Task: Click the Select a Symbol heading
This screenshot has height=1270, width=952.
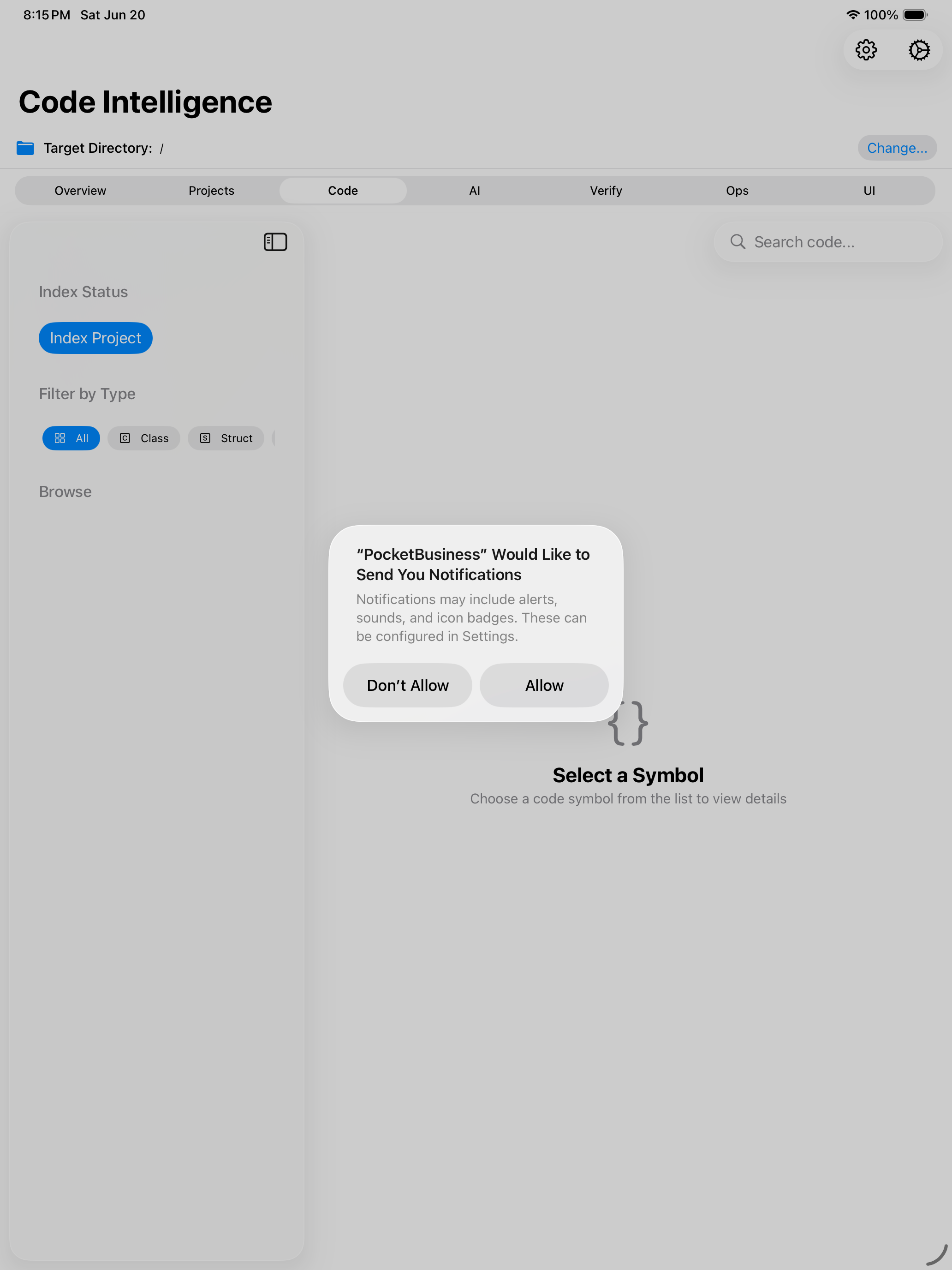Action: point(628,775)
